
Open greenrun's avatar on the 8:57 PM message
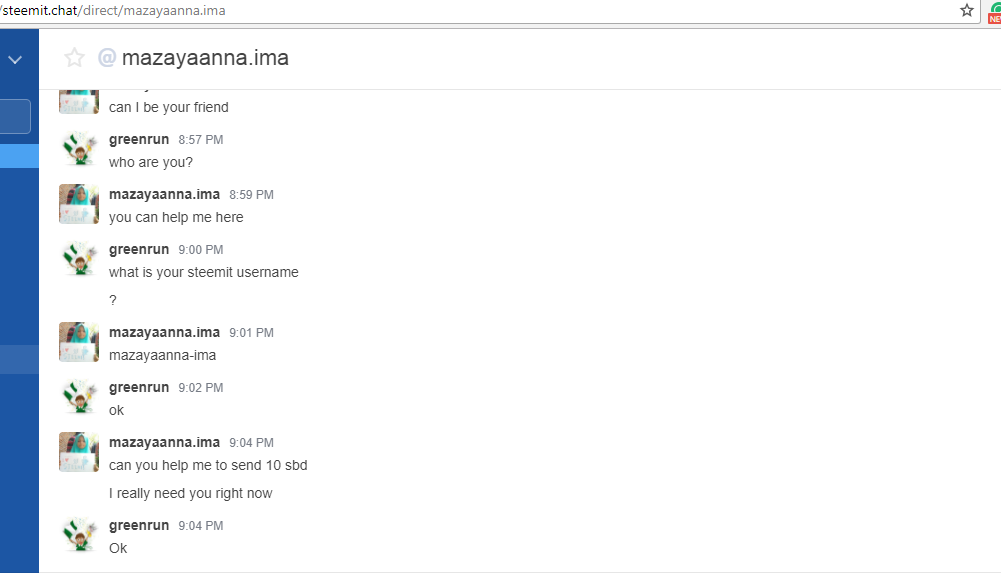click(x=79, y=149)
